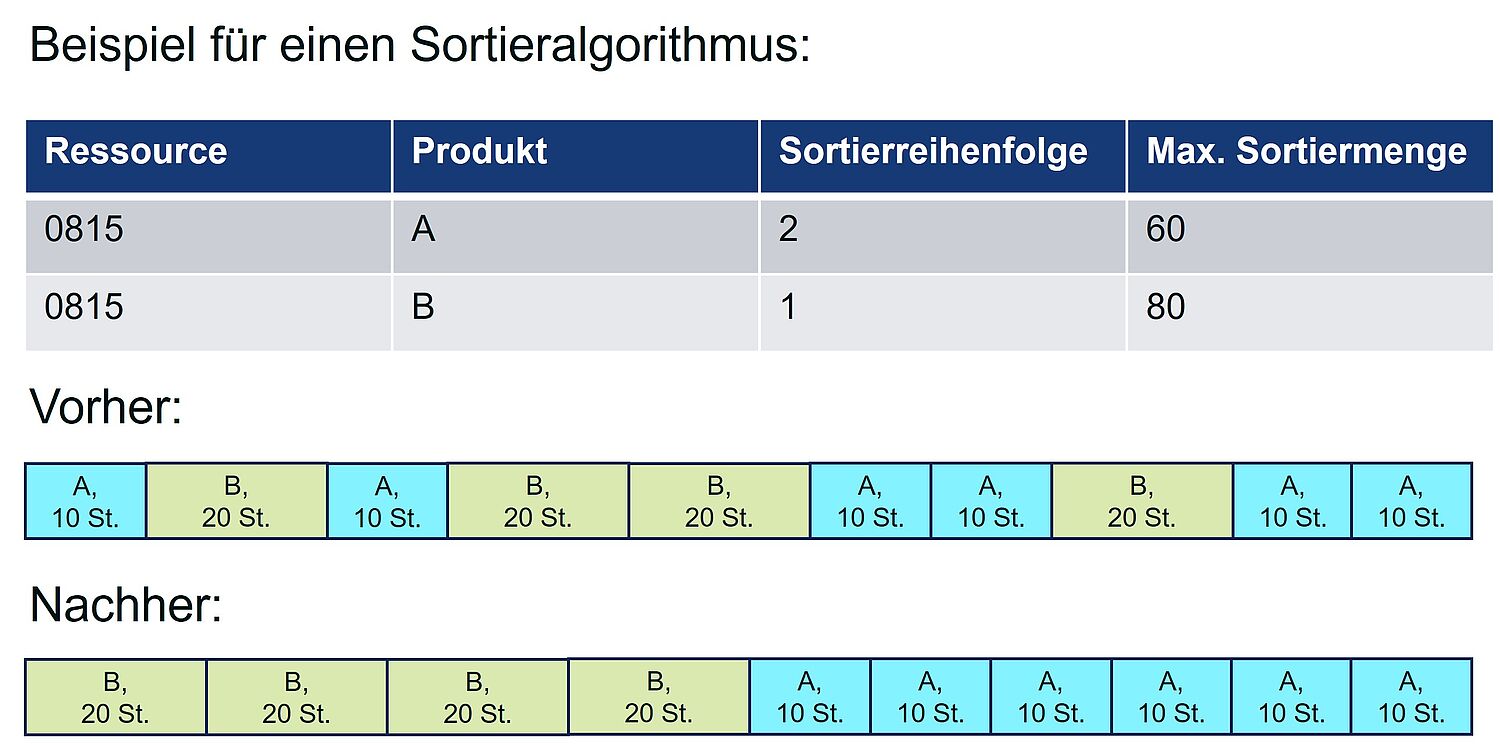Click the first blue A block under Vorher
Image resolution: width=1500 pixels, height=745 pixels.
click(86, 501)
